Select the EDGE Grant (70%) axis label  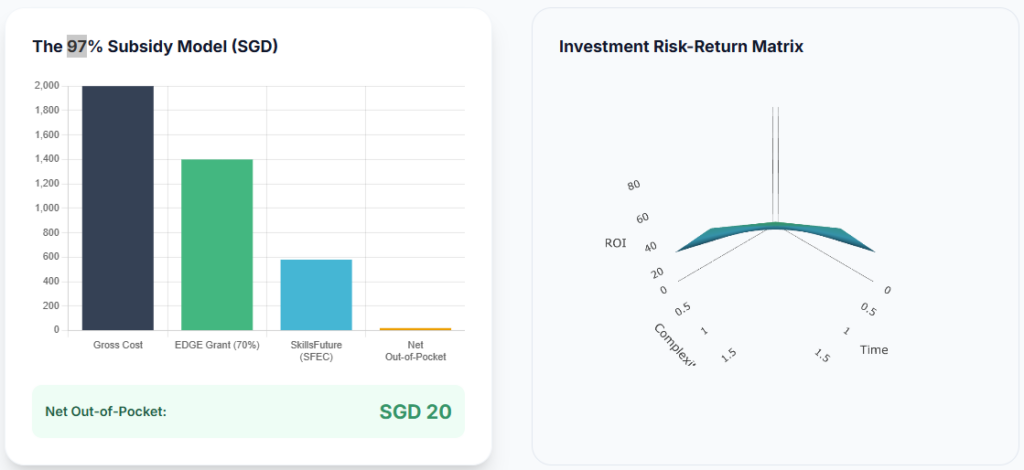(217, 345)
